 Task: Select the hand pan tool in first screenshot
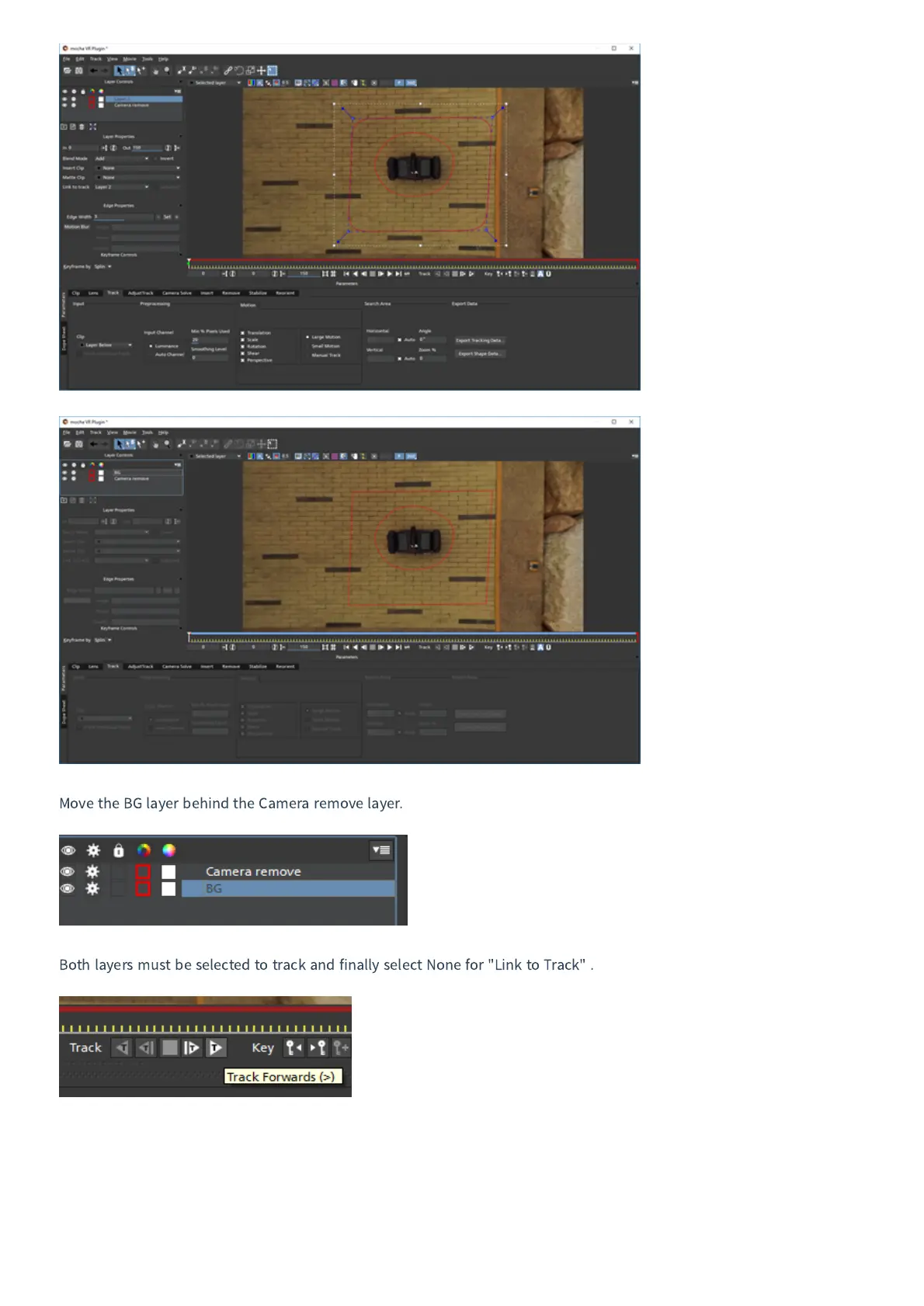coord(156,71)
